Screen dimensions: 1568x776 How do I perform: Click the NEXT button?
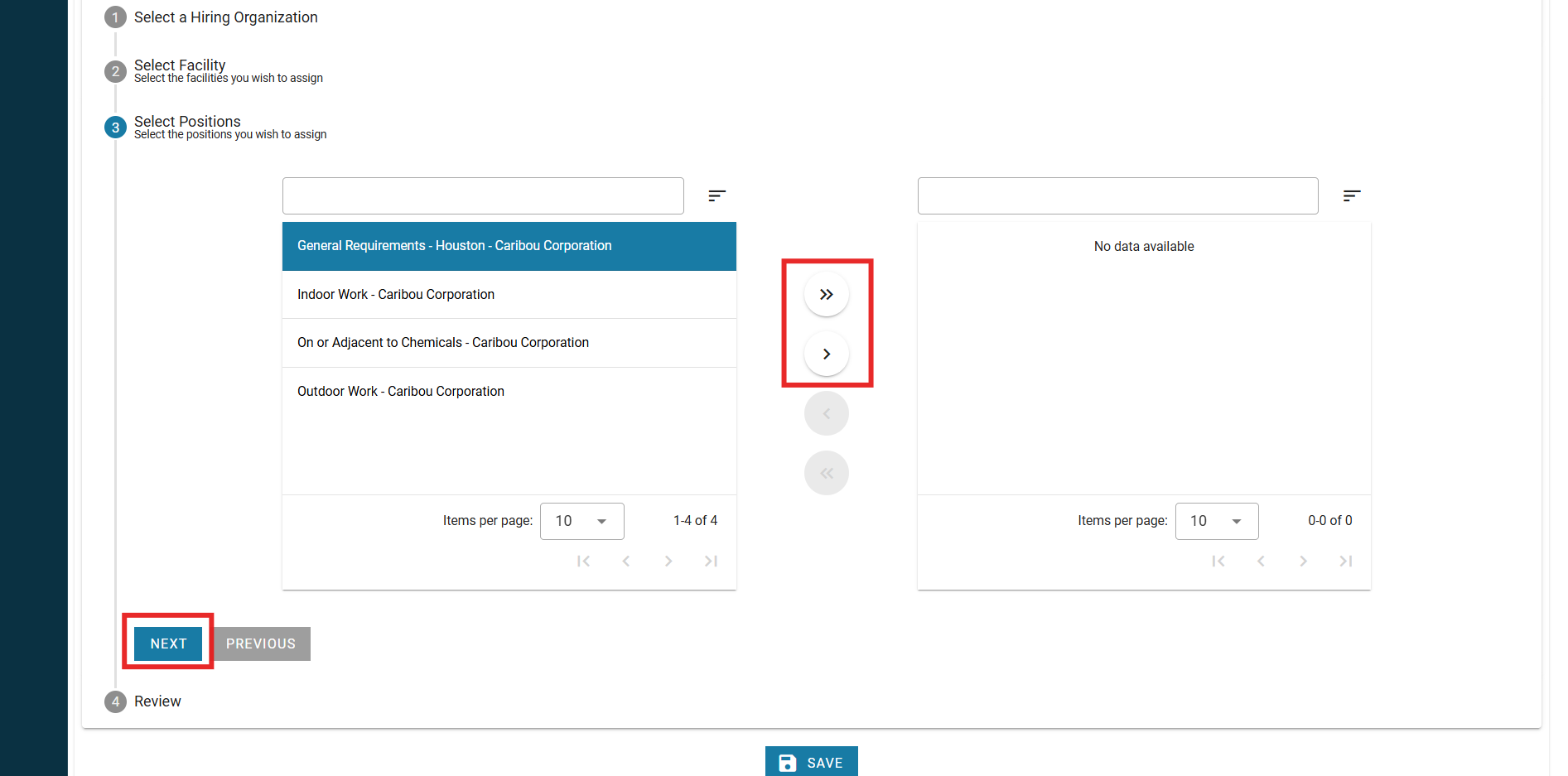[x=168, y=643]
